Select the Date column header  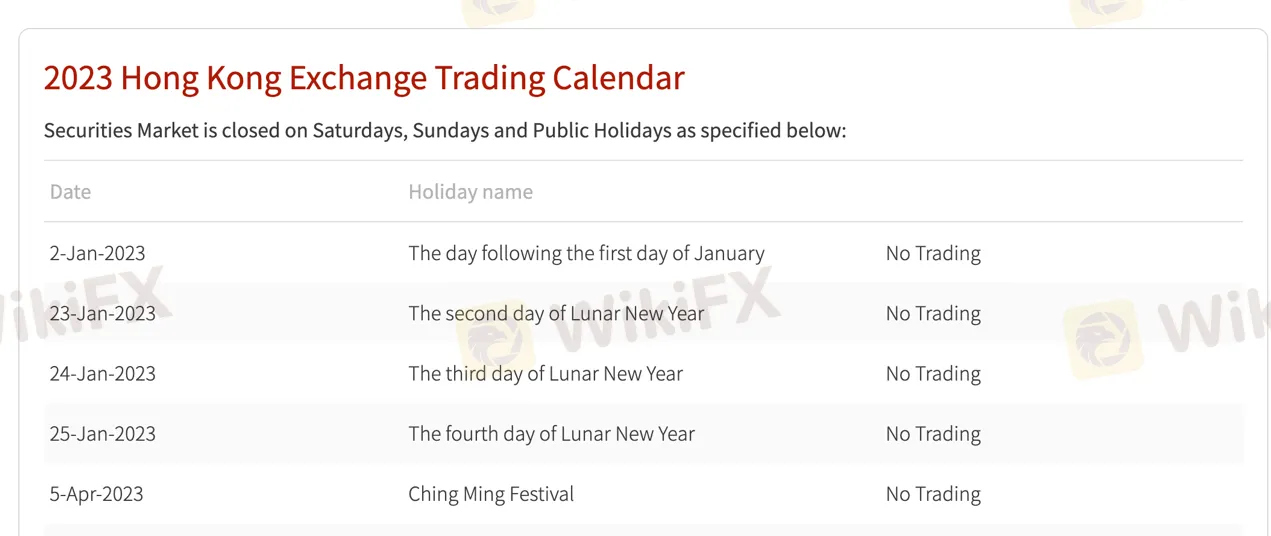(70, 192)
